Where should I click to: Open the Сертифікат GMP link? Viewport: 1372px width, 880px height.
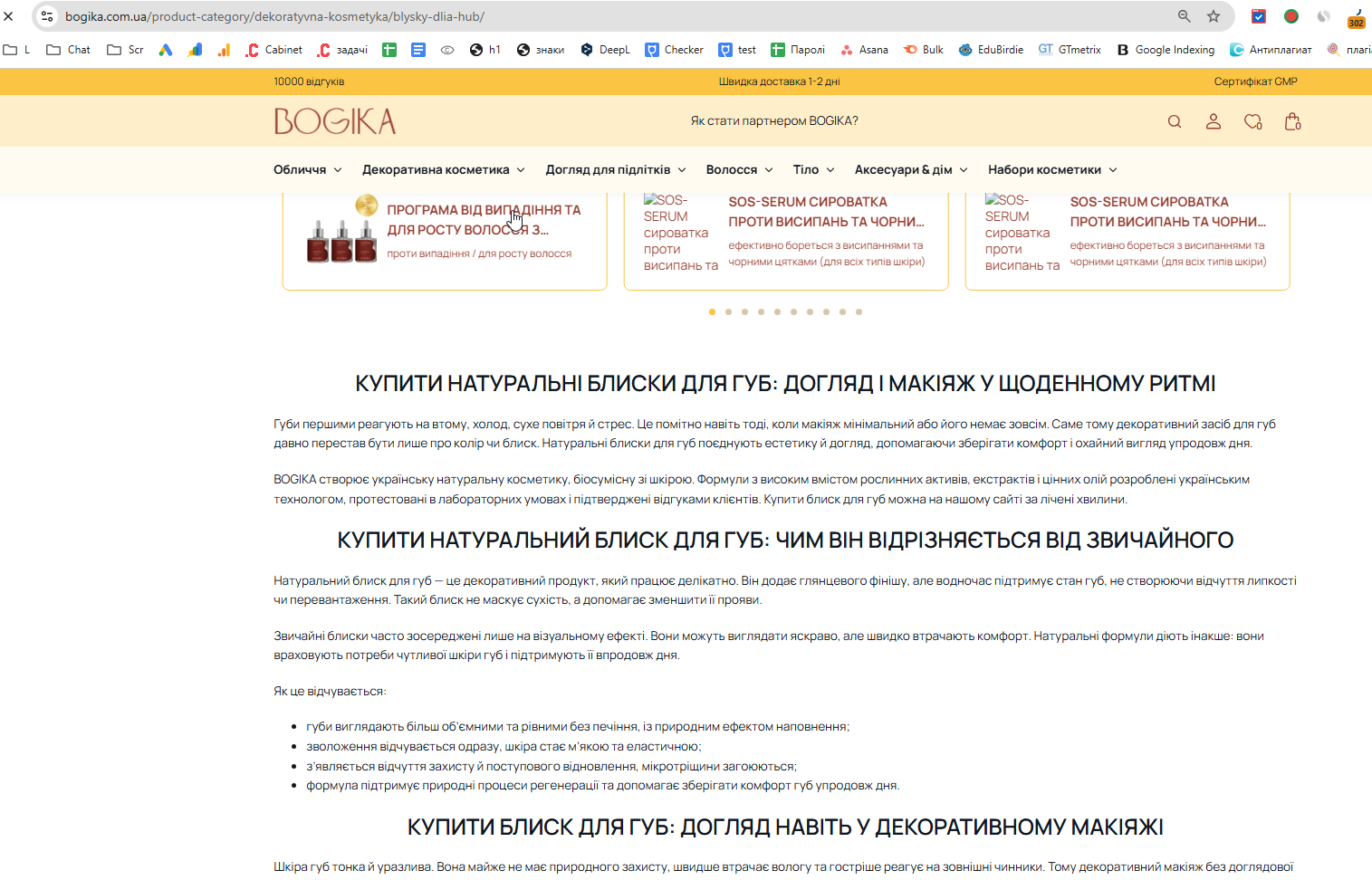point(1256,81)
